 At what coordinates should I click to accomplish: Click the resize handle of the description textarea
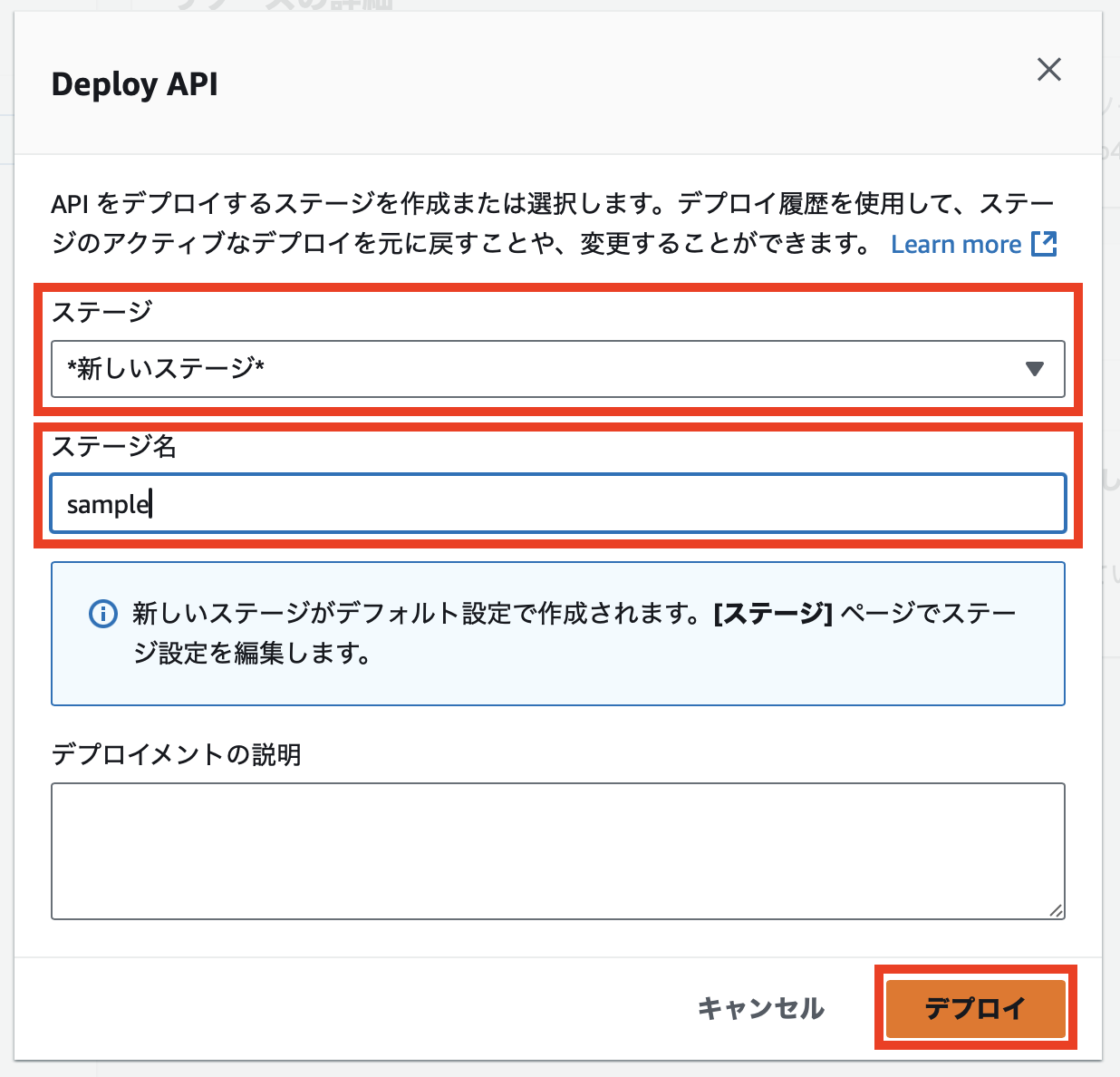click(1057, 909)
